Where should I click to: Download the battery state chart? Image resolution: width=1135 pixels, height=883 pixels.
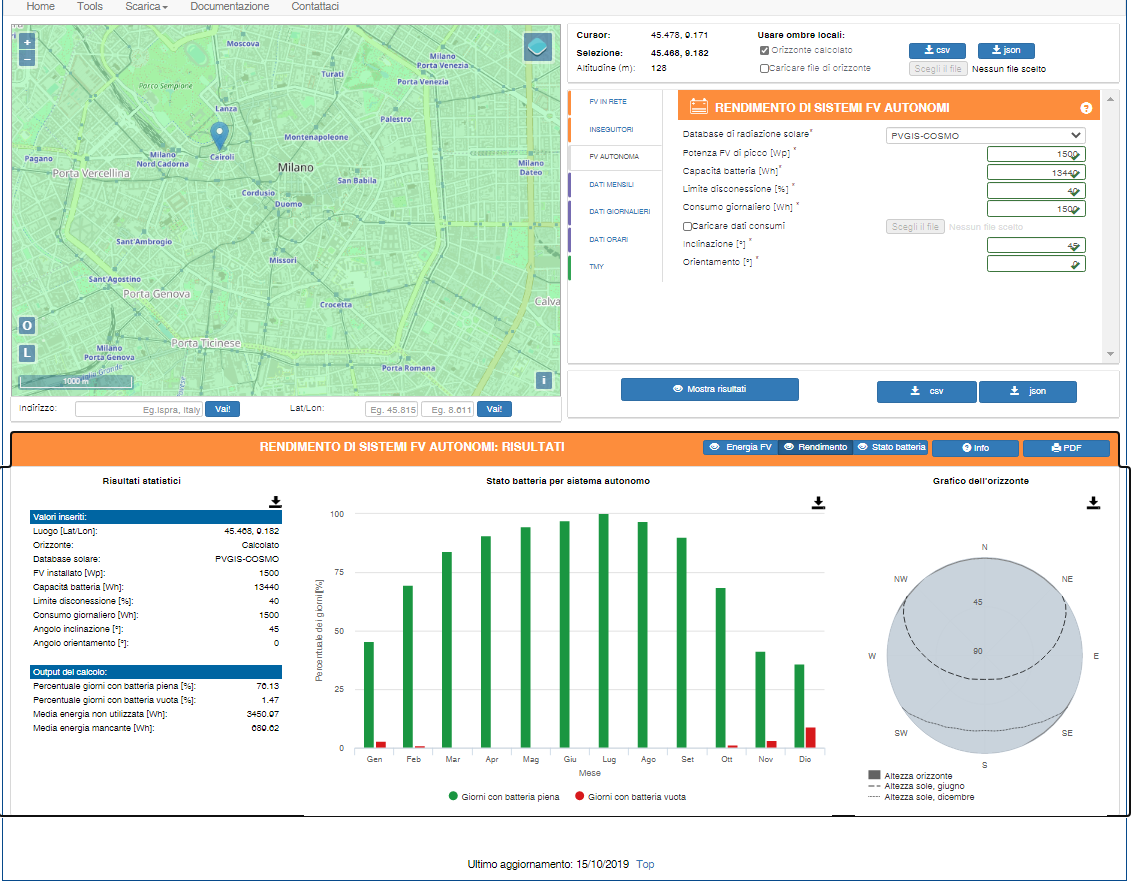[818, 502]
